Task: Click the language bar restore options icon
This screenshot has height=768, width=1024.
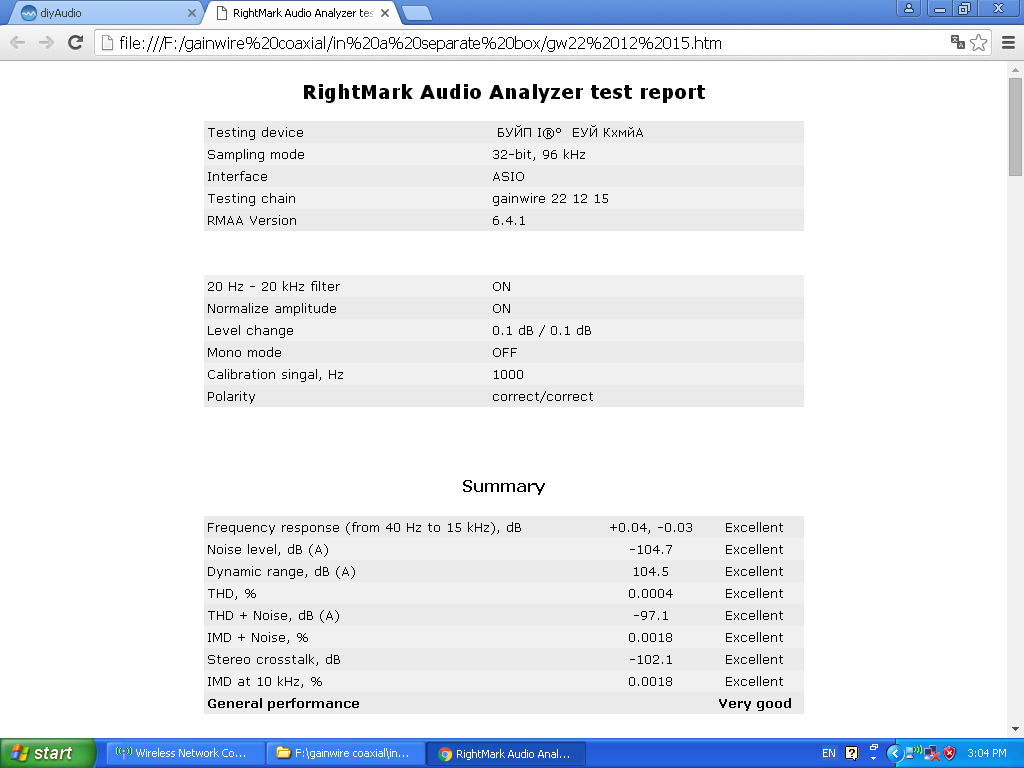Action: point(874,748)
